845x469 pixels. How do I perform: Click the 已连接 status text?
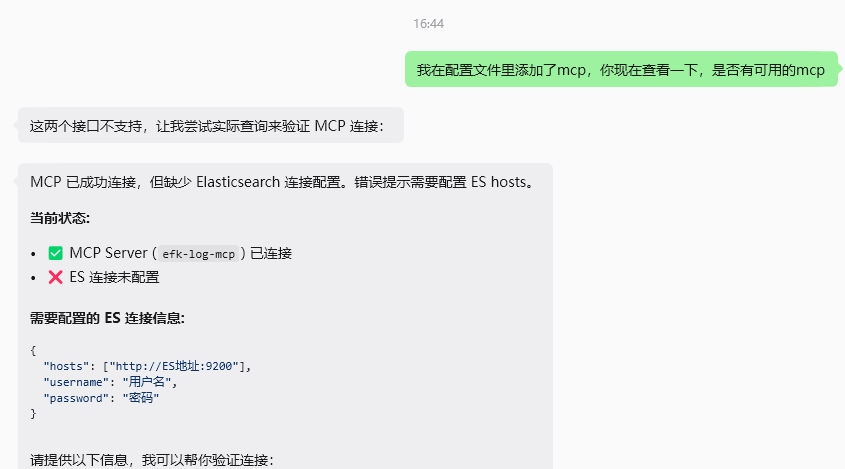point(271,253)
